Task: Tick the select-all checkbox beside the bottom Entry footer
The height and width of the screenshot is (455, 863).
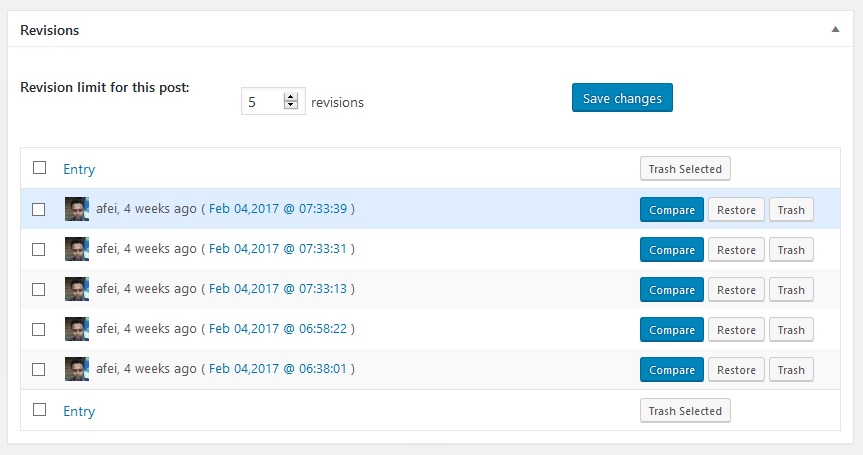Action: click(39, 409)
